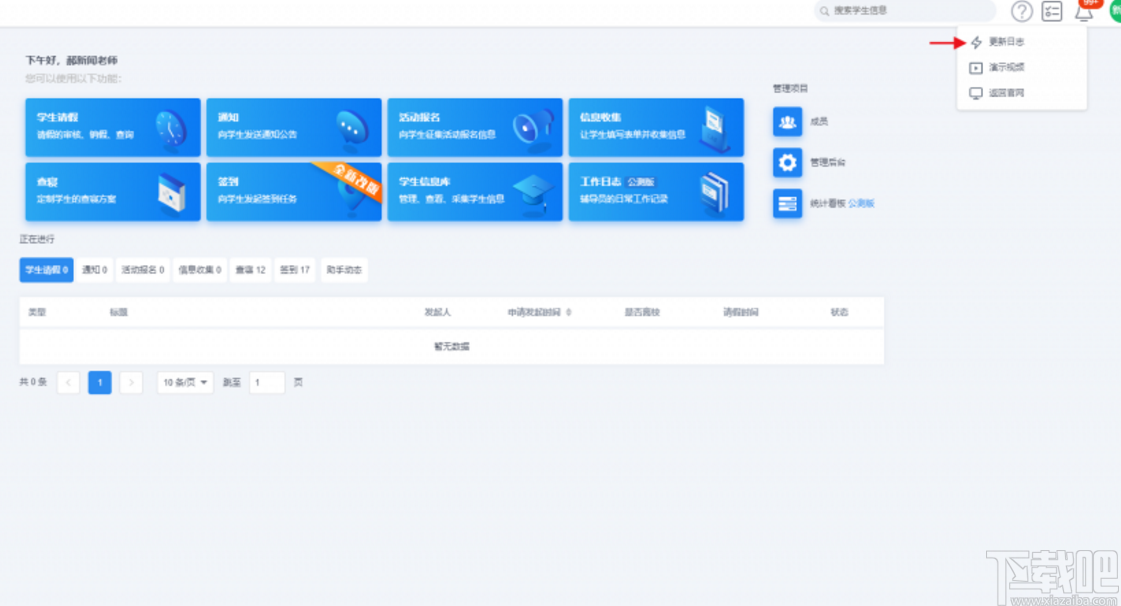Click the magnifier icon in search box
The image size is (1121, 606).
click(x=824, y=11)
